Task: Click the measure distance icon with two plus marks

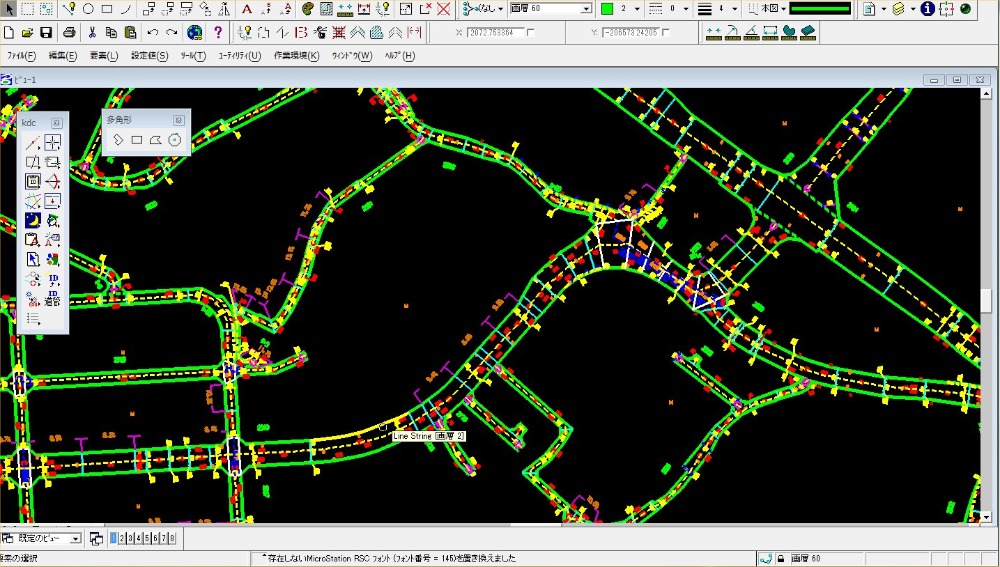Action: point(714,32)
